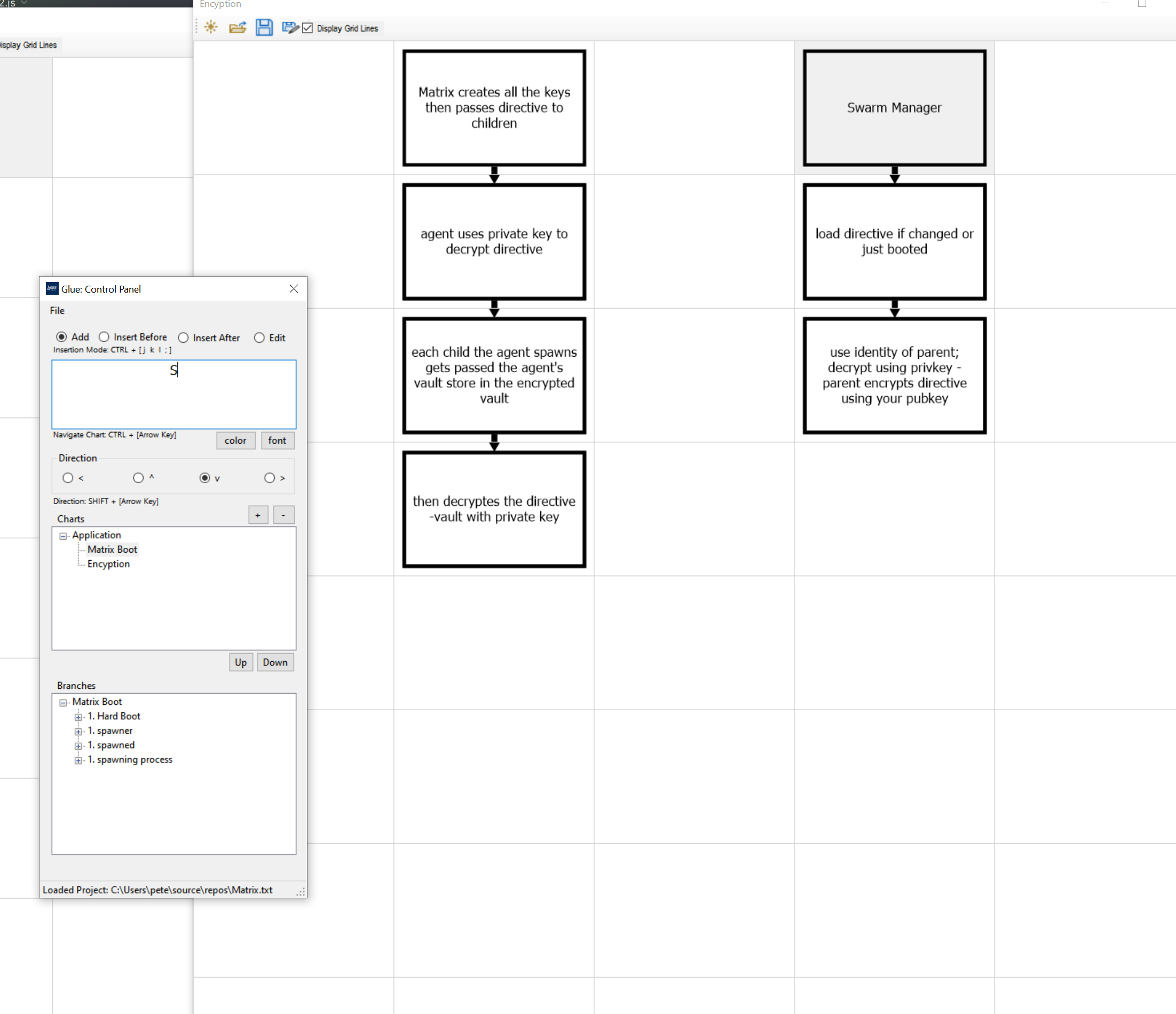1176x1014 pixels.
Task: Click the Encyption window title text
Action: (220, 5)
